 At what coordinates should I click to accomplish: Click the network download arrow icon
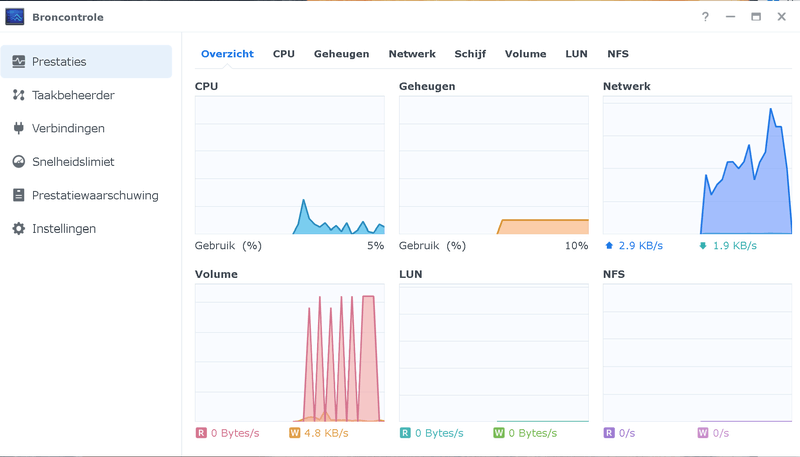[703, 245]
